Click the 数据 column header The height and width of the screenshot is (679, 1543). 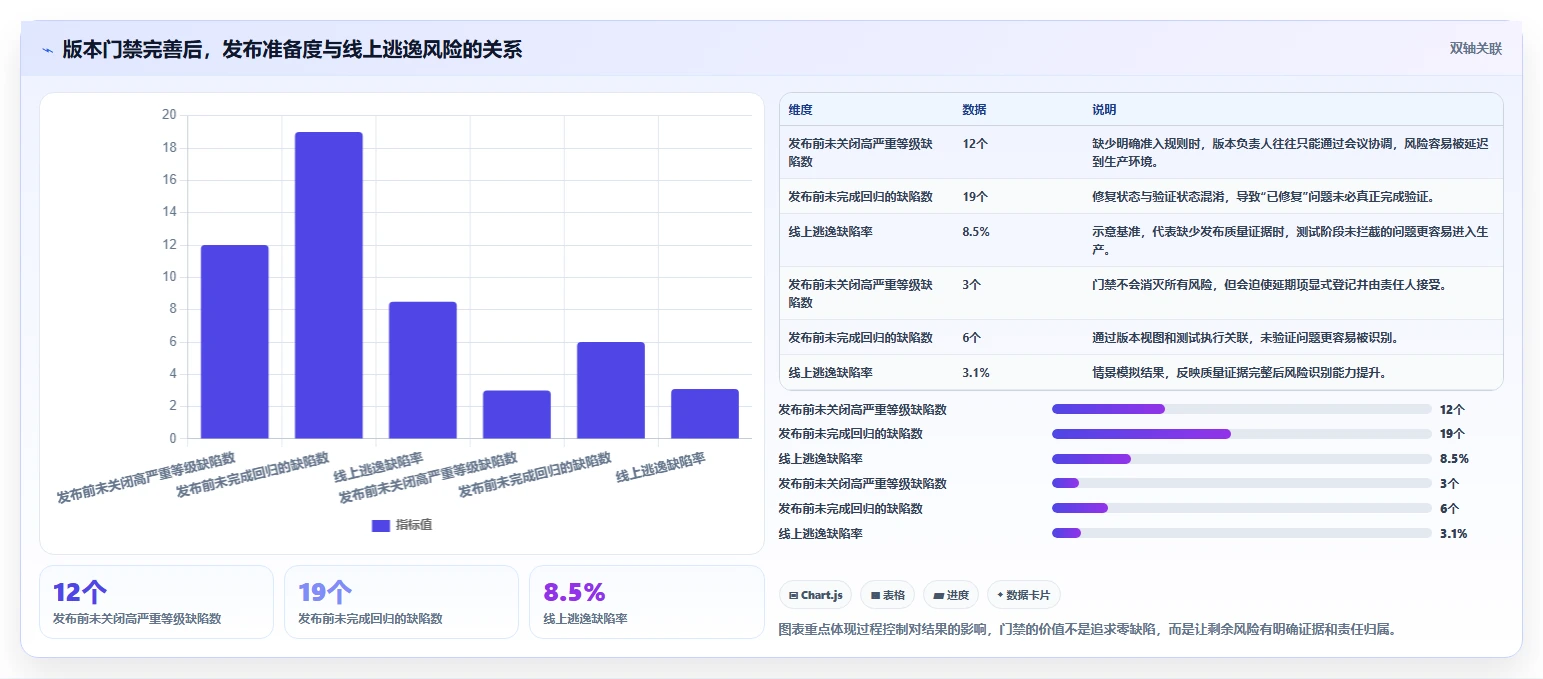tap(974, 109)
